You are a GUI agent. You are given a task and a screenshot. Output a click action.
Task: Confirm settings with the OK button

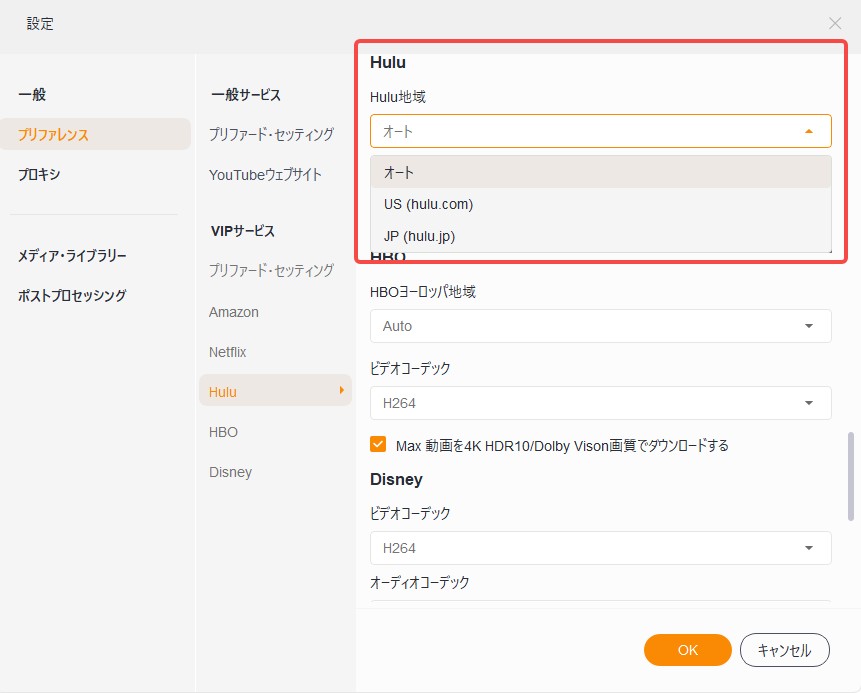pyautogui.click(x=687, y=650)
